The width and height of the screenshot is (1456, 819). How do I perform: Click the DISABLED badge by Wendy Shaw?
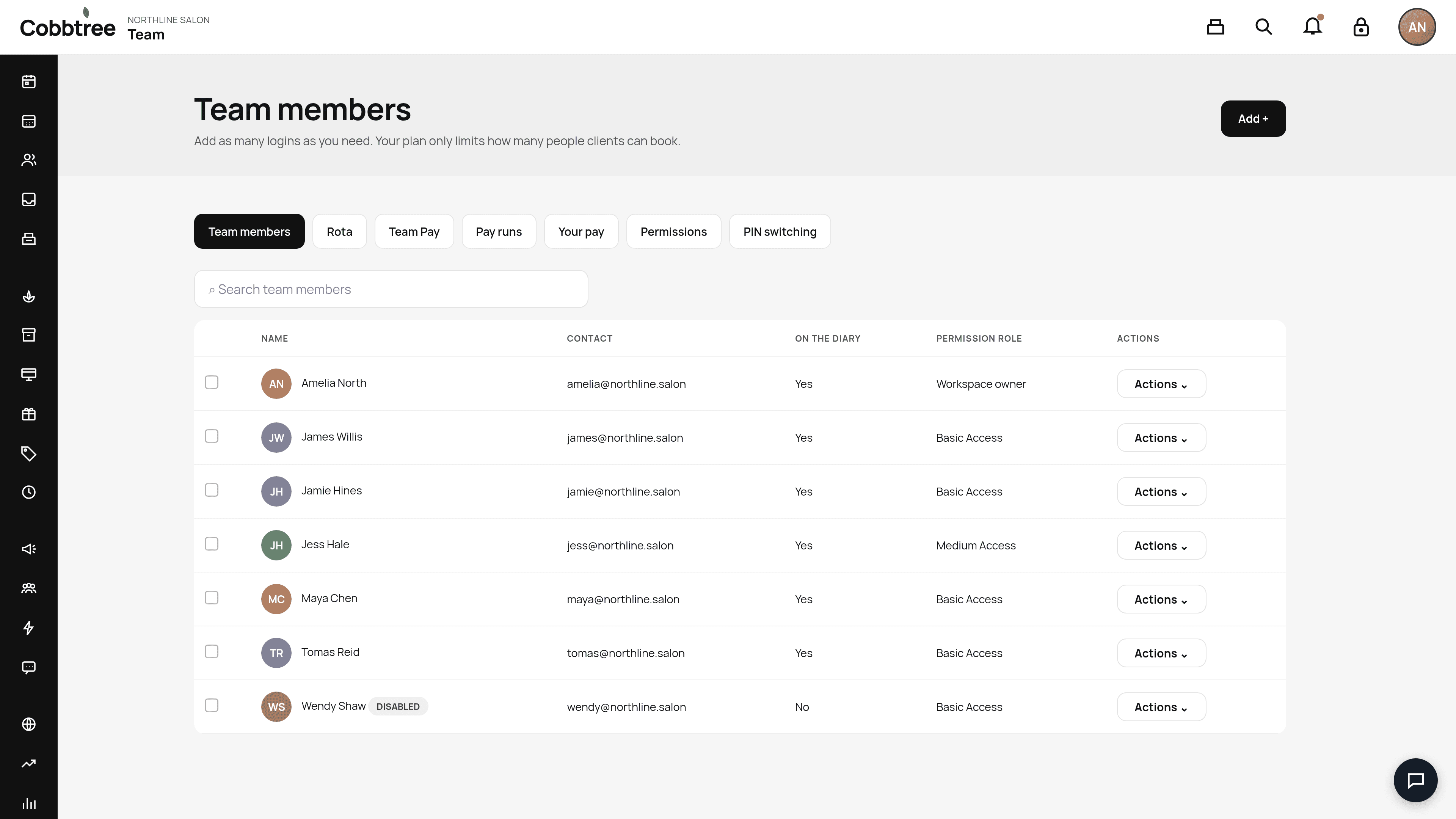tap(398, 706)
